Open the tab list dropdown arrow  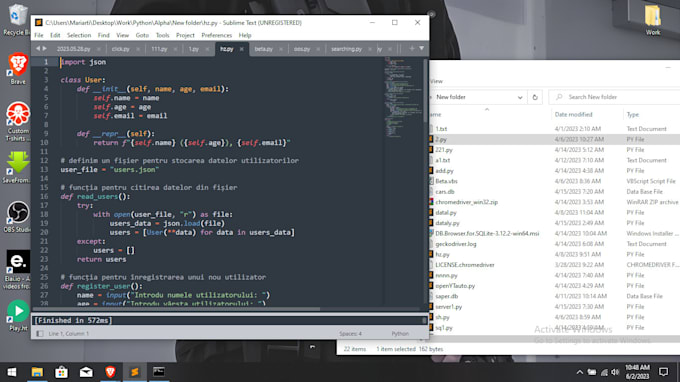pyautogui.click(x=422, y=49)
